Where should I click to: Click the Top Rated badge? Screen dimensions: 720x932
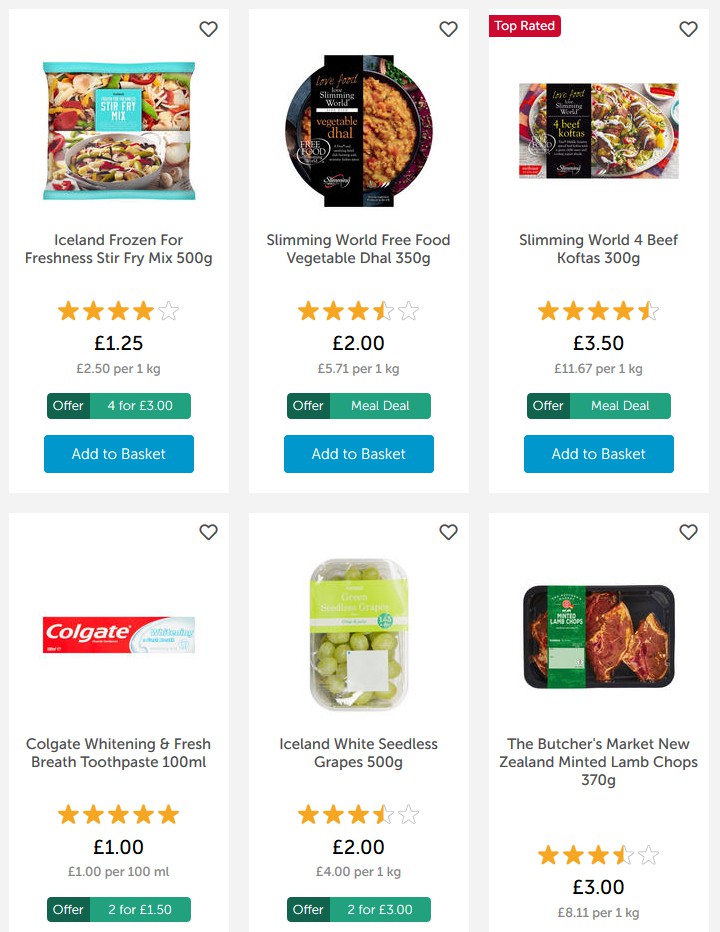coord(525,26)
